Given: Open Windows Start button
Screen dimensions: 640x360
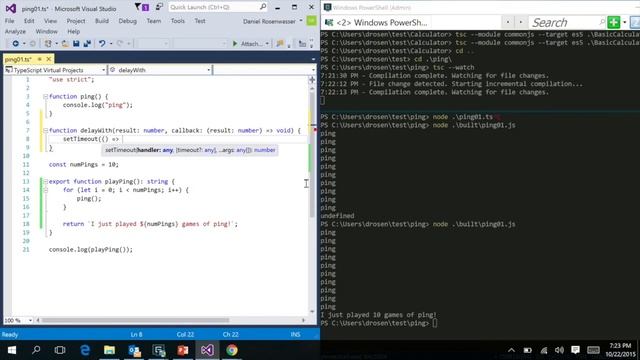Looking at the screenshot, I should 11,350.
